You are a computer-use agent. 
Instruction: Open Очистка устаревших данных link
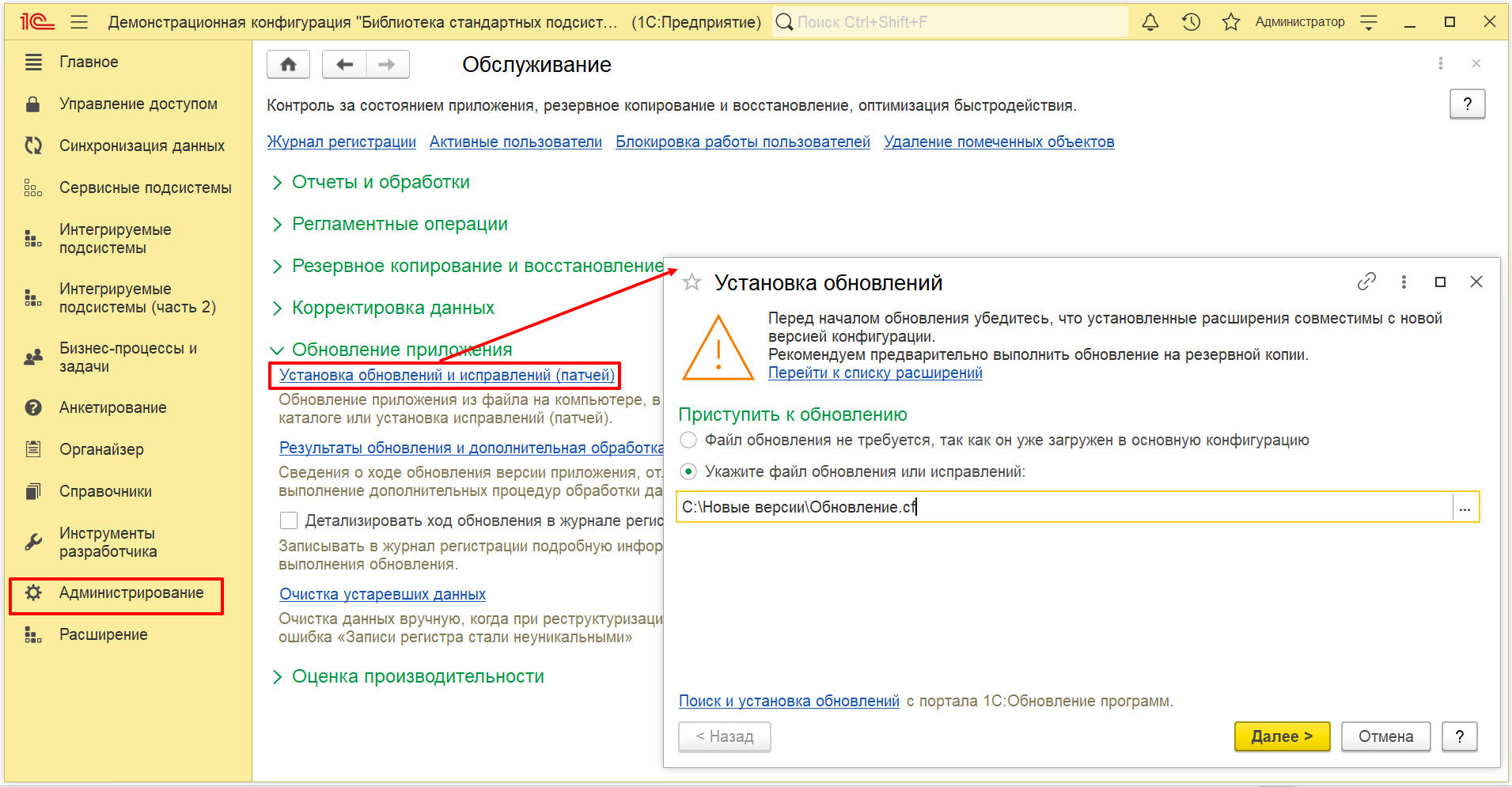[382, 594]
